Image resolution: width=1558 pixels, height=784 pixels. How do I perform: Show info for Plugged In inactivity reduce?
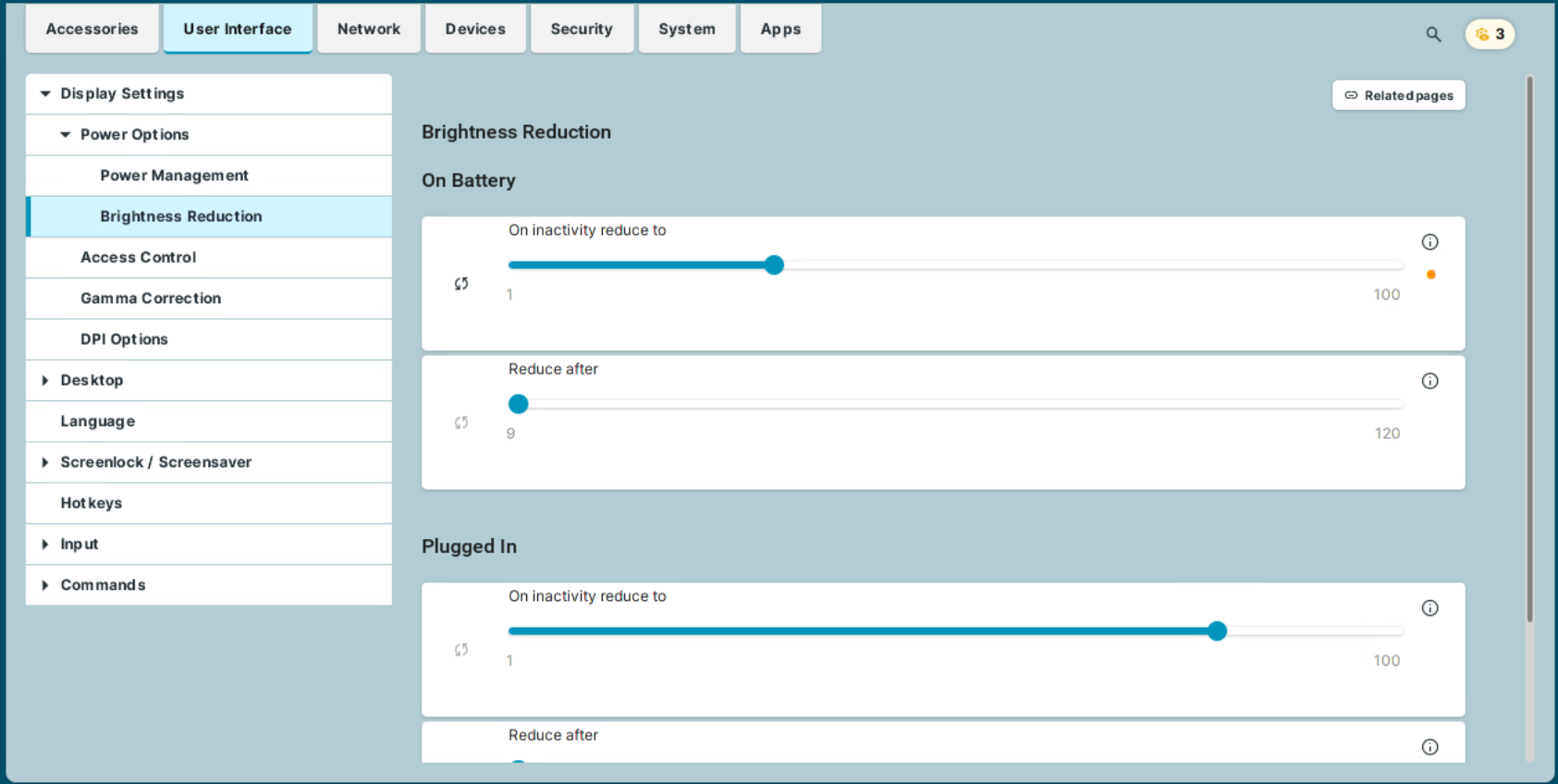1429,608
